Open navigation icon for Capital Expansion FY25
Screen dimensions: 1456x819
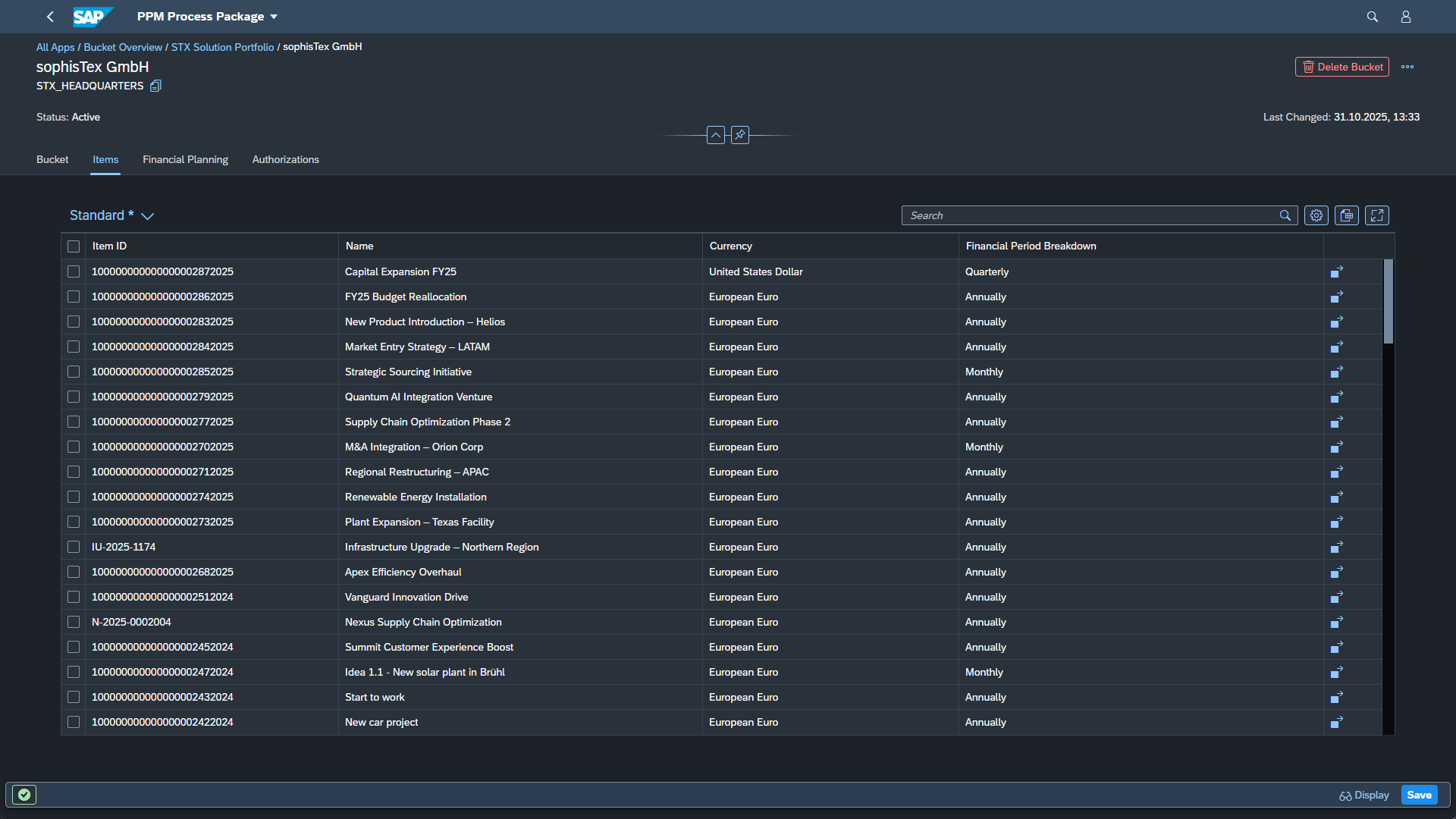(1336, 271)
